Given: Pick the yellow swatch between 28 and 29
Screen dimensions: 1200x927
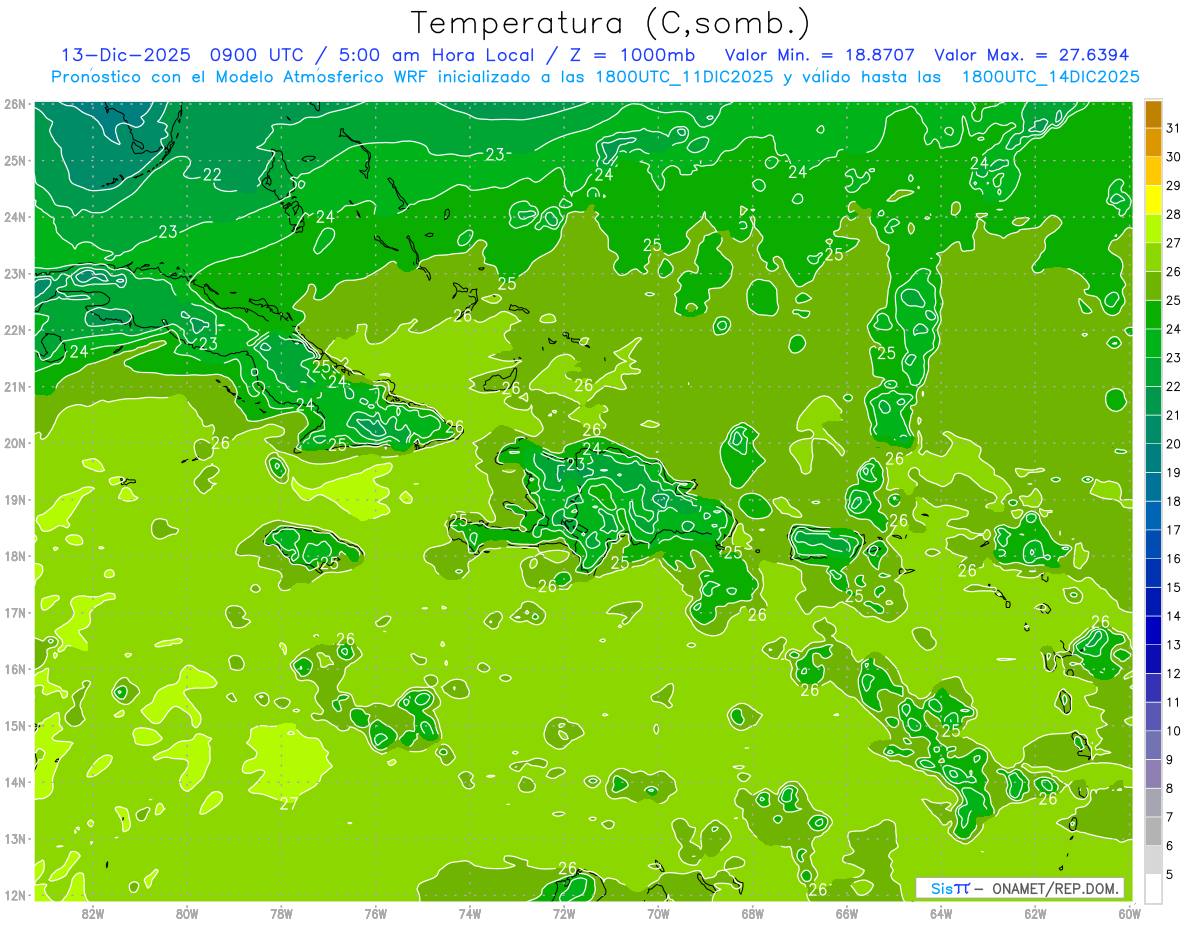Looking at the screenshot, I should point(1153,200).
